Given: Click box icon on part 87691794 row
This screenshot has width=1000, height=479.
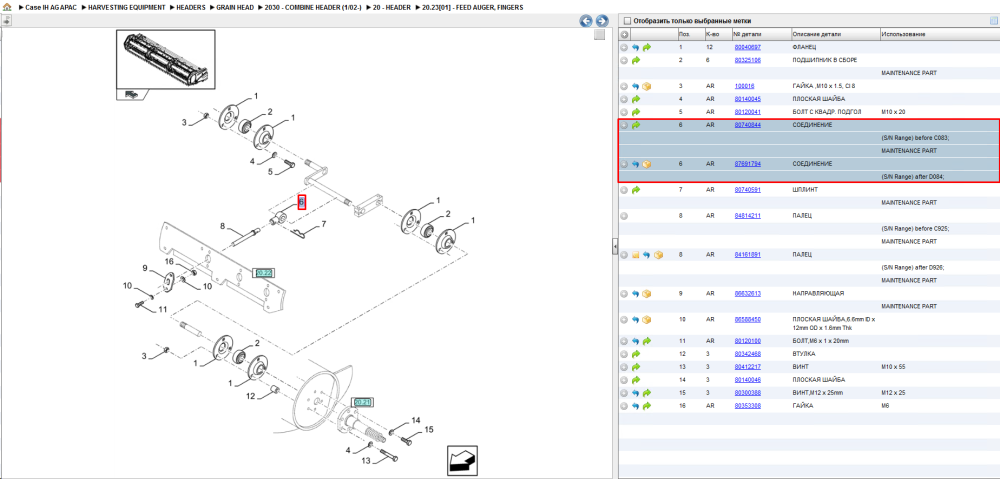Looking at the screenshot, I should [647, 164].
